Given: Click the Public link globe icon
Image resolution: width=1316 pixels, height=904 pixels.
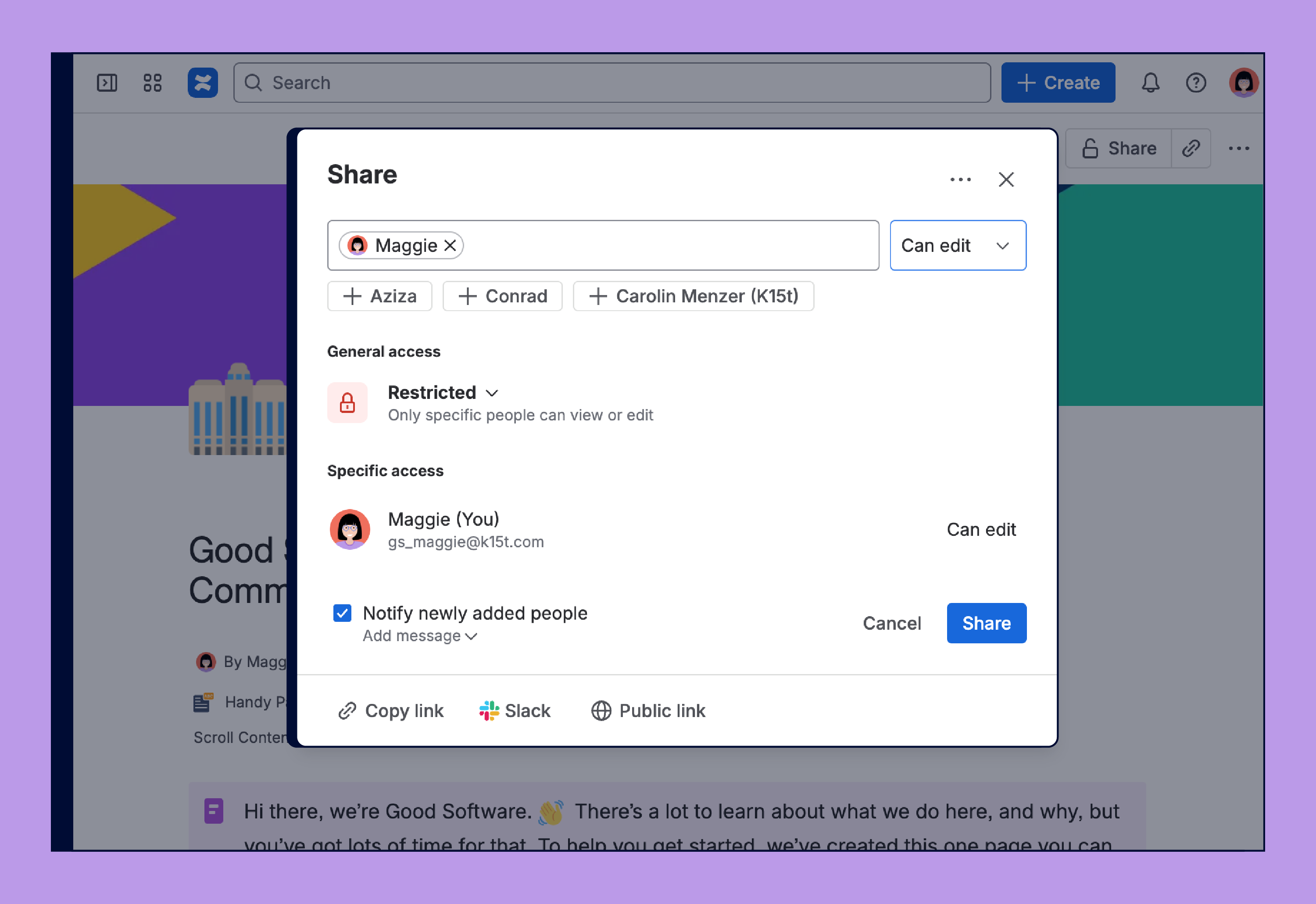Looking at the screenshot, I should pos(600,710).
